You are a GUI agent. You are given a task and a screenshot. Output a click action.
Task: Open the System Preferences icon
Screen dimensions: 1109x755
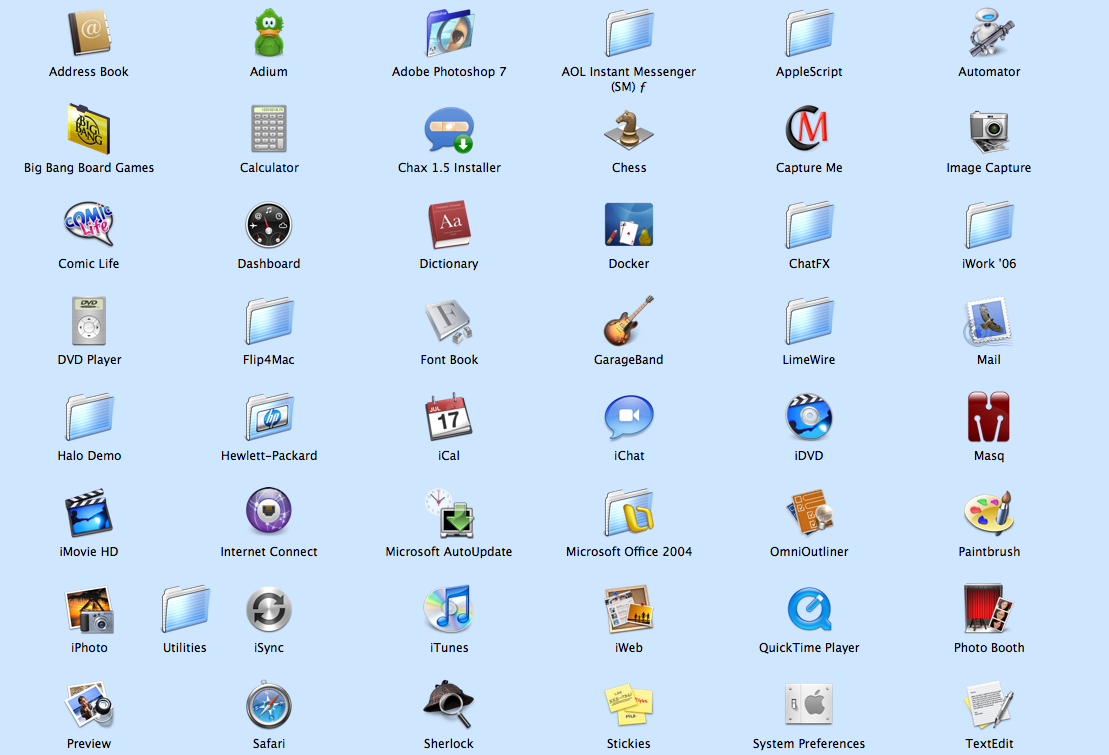[x=809, y=705]
